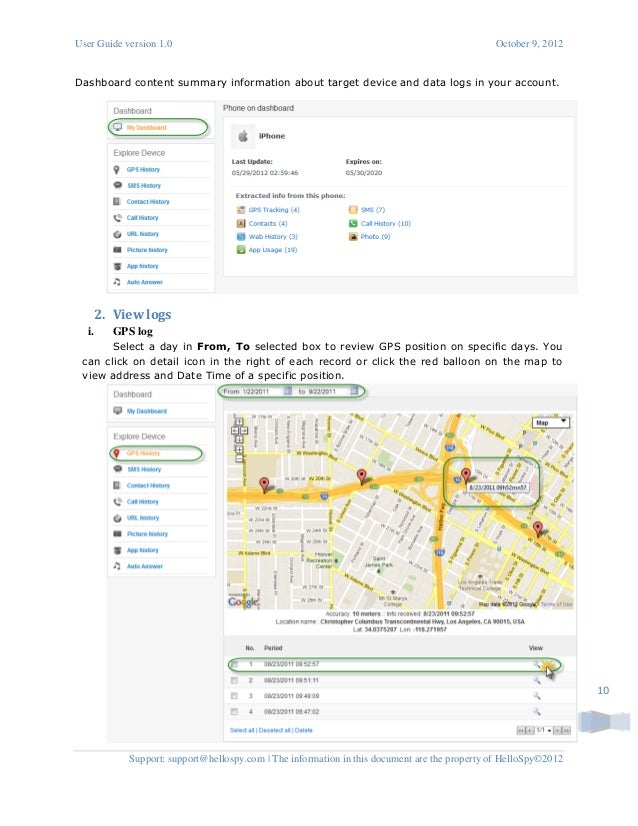Open the To date calendar picker
Screen dimensions: 638x826
(355, 391)
